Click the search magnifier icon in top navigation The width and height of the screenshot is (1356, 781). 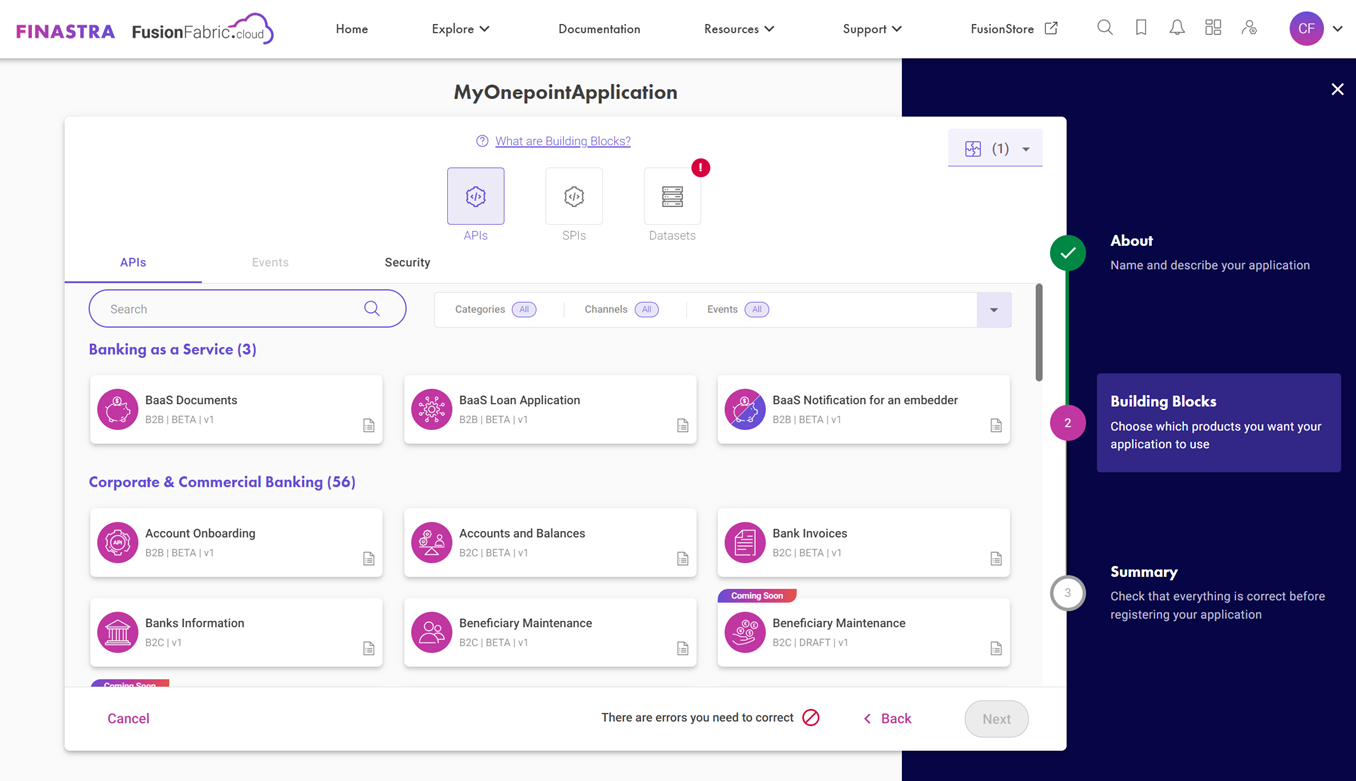(x=1104, y=28)
